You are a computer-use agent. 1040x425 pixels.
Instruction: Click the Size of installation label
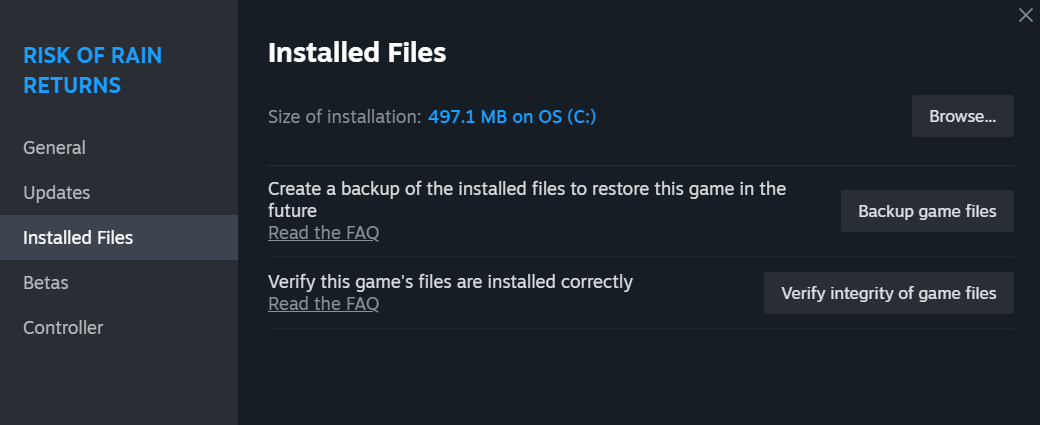coord(344,117)
